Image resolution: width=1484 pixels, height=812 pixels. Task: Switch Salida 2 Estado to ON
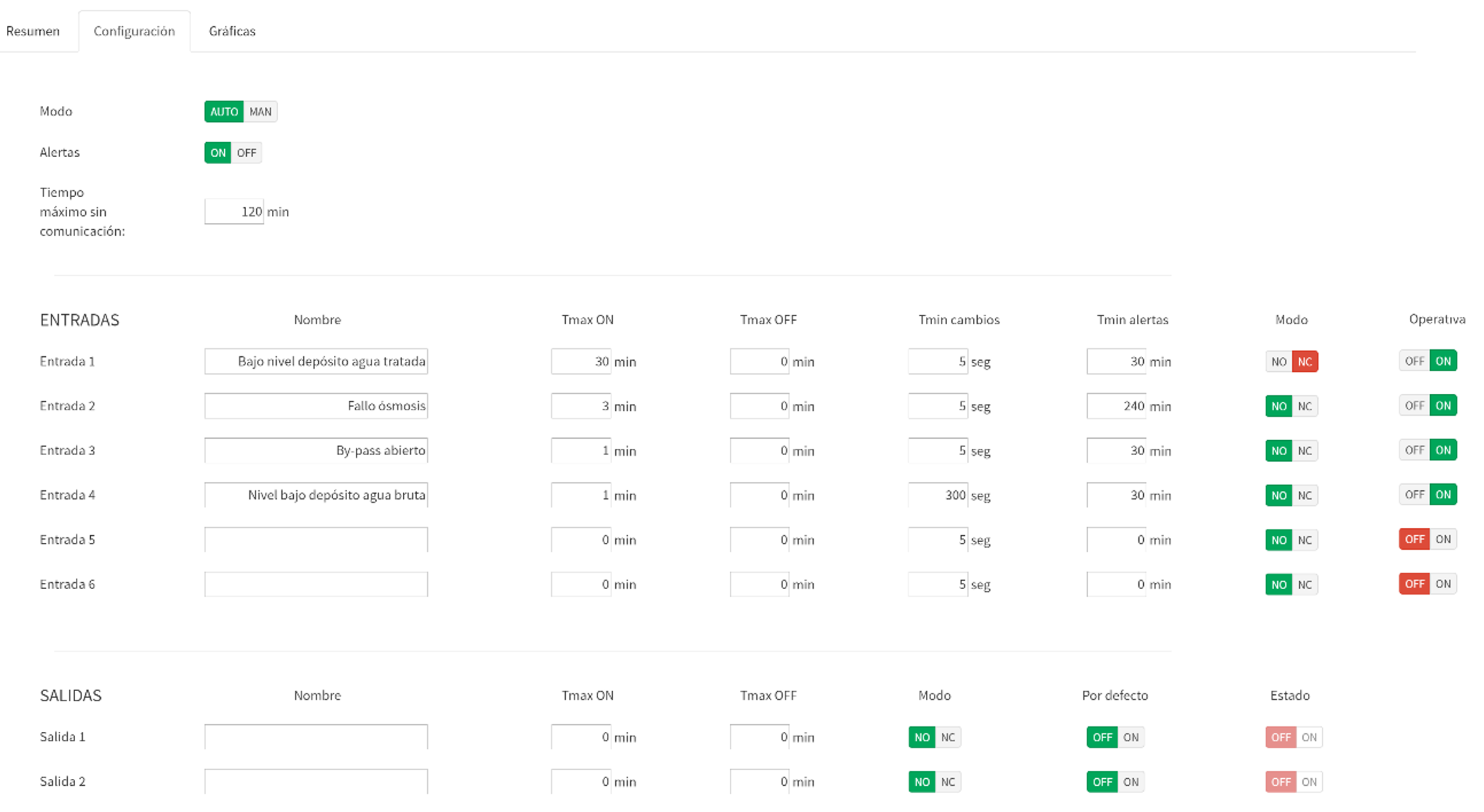point(1309,782)
